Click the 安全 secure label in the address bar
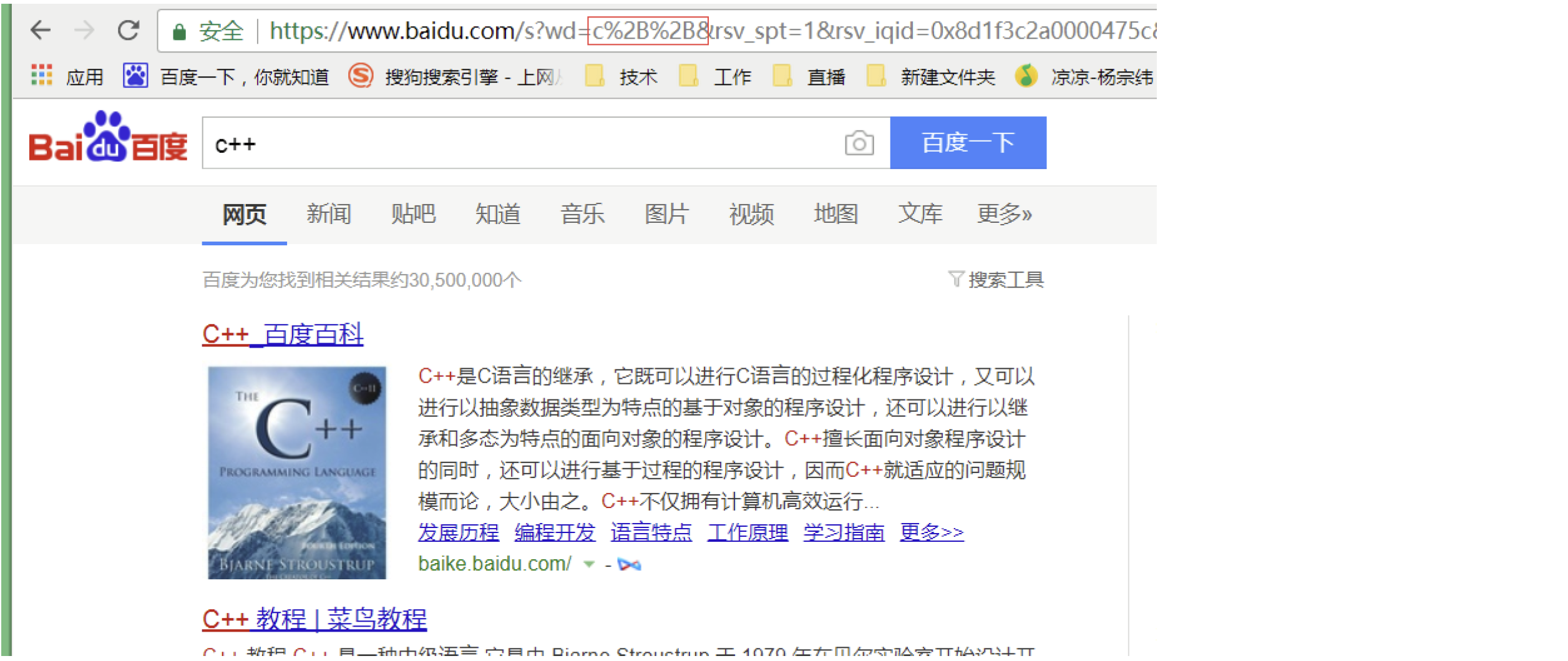1568x661 pixels. pyautogui.click(x=221, y=31)
